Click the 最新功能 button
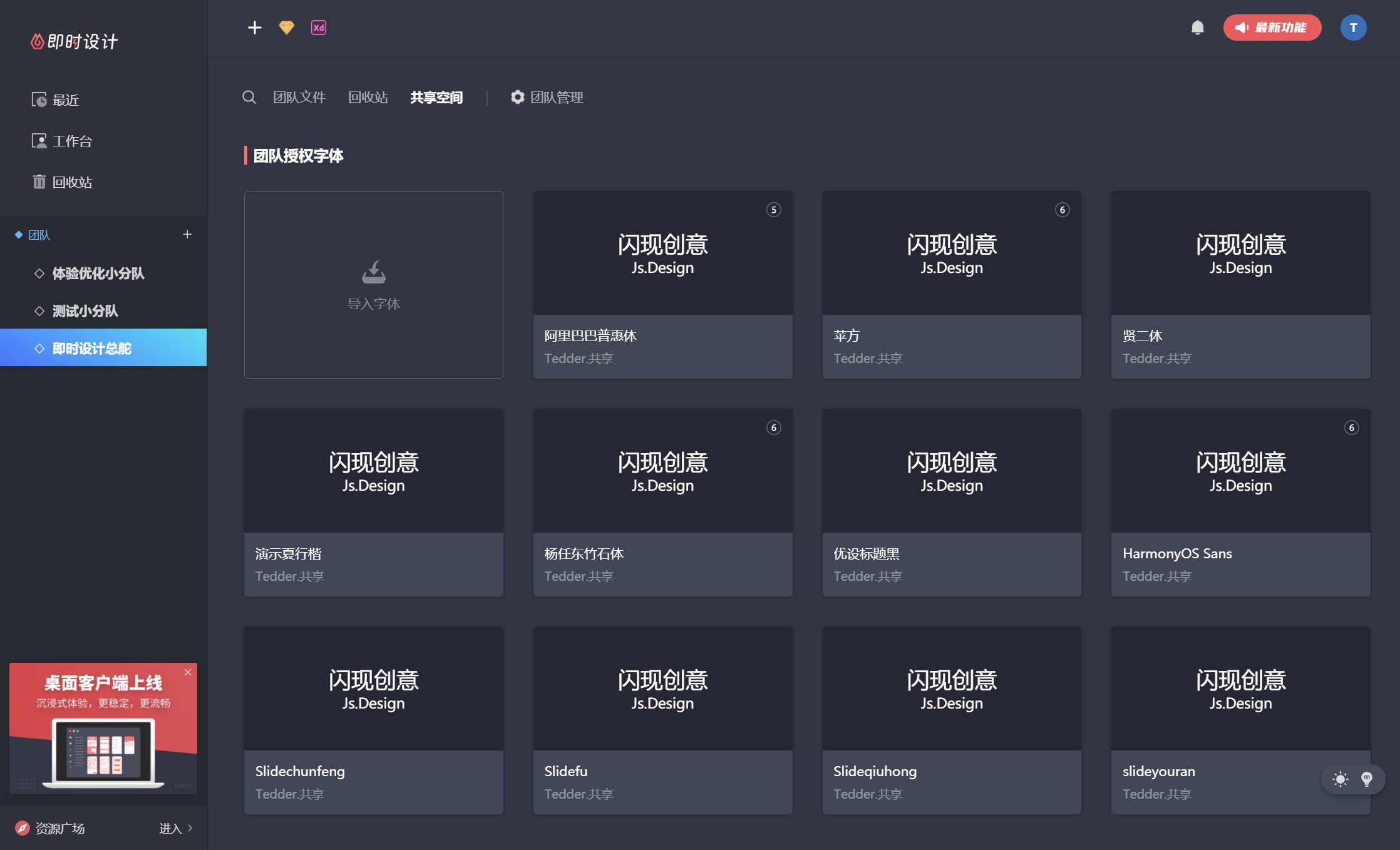The height and width of the screenshot is (850, 1400). coord(1272,28)
